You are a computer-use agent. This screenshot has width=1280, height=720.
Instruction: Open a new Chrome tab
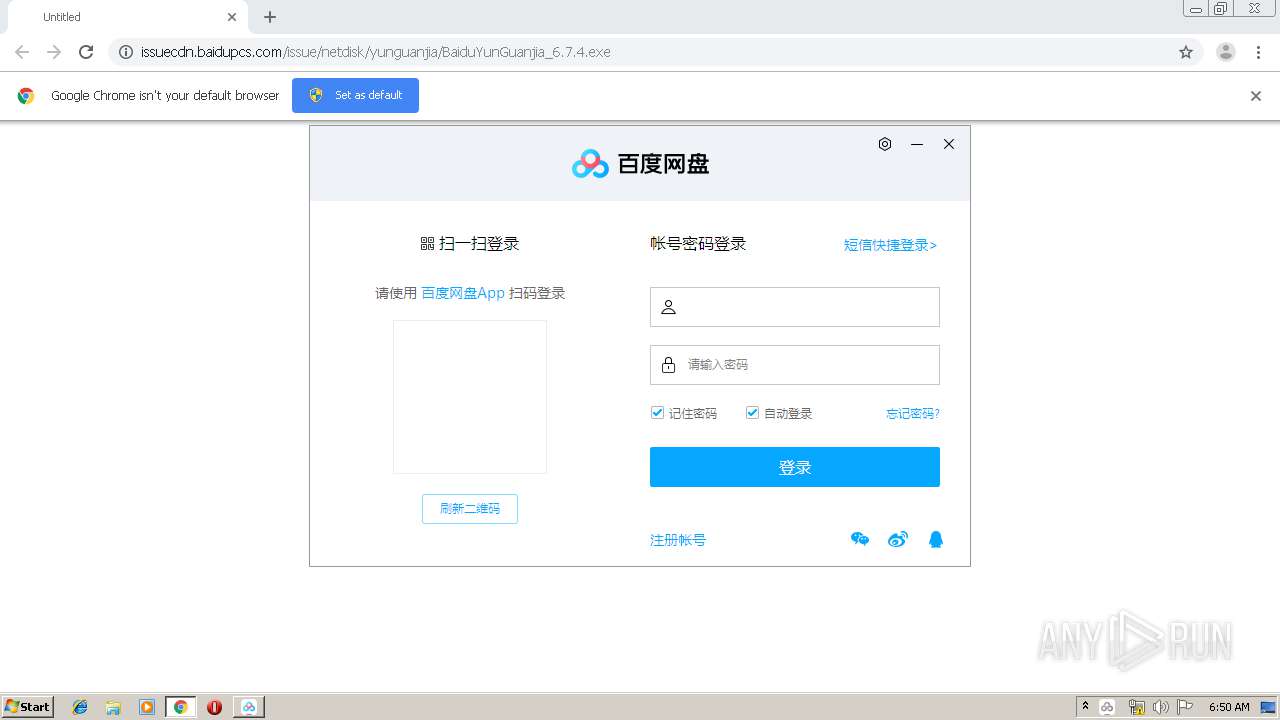[270, 17]
